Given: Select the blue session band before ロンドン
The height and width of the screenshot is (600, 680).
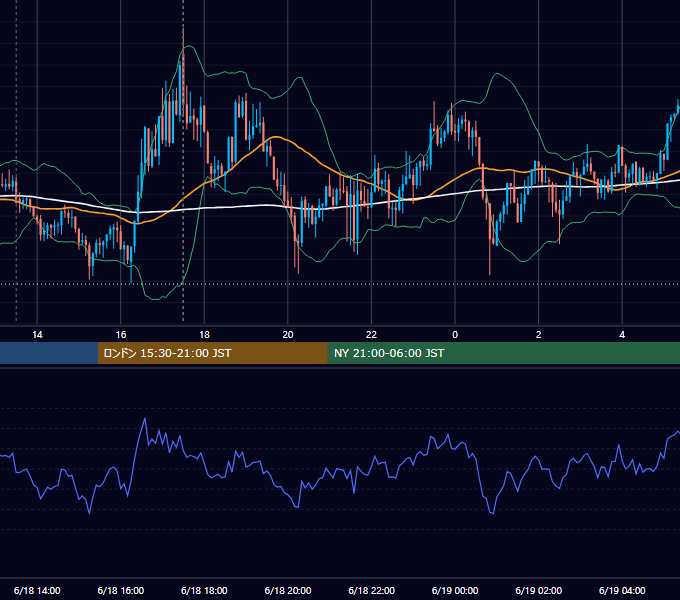Looking at the screenshot, I should (x=49, y=353).
